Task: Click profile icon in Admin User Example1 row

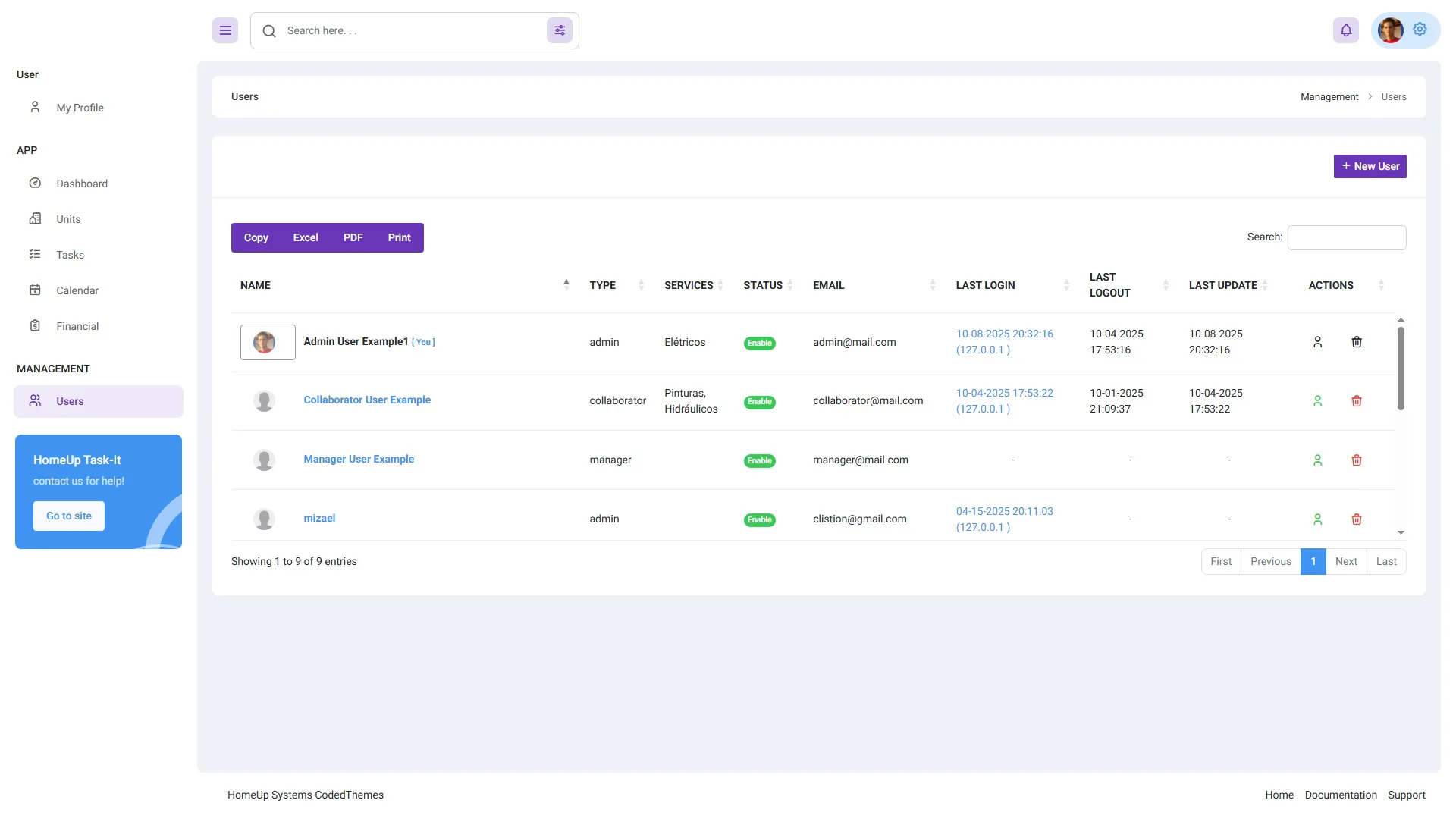Action: click(x=1317, y=342)
